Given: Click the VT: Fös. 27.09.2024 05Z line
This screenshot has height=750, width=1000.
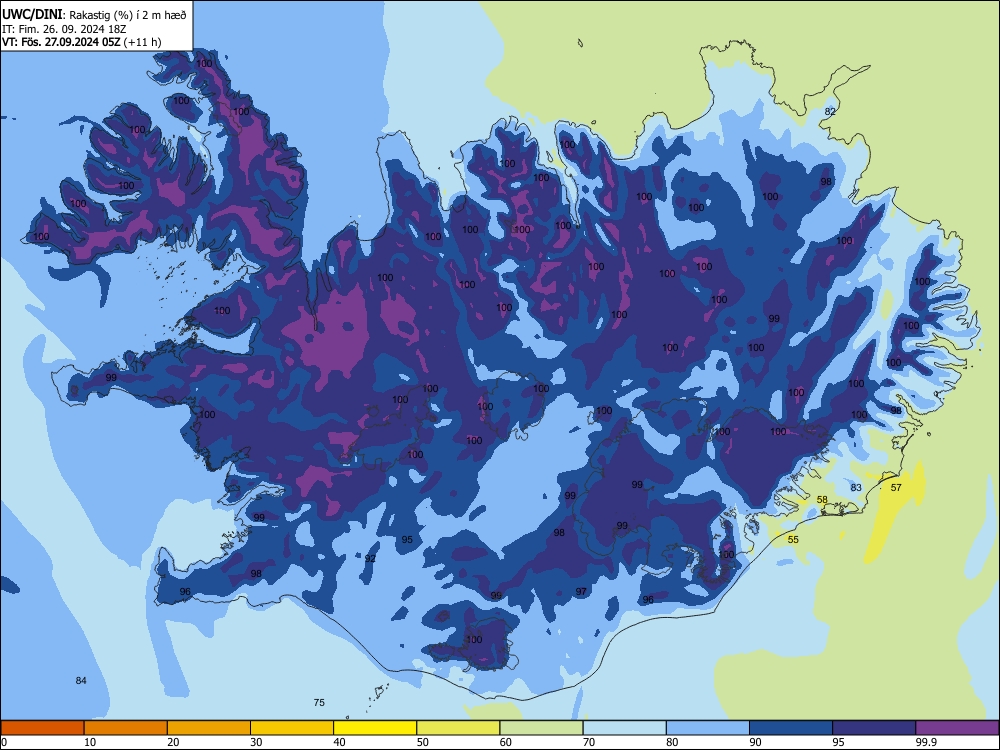Looking at the screenshot, I should tap(82, 42).
